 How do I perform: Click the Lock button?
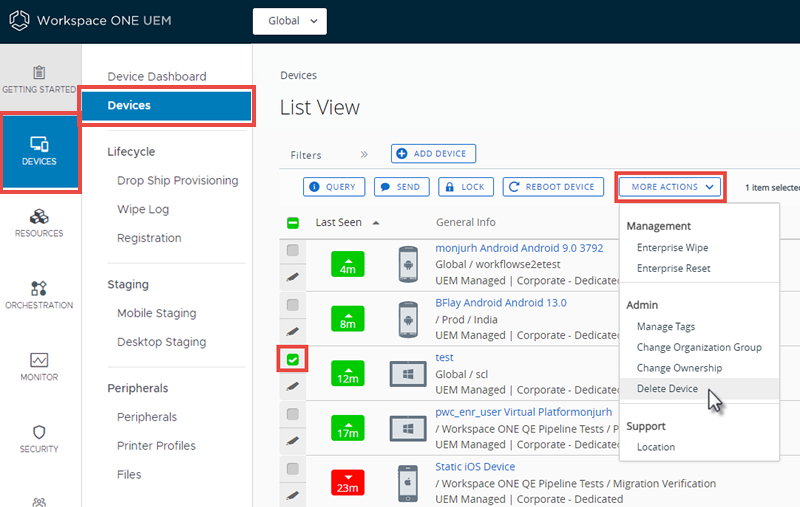coord(466,187)
